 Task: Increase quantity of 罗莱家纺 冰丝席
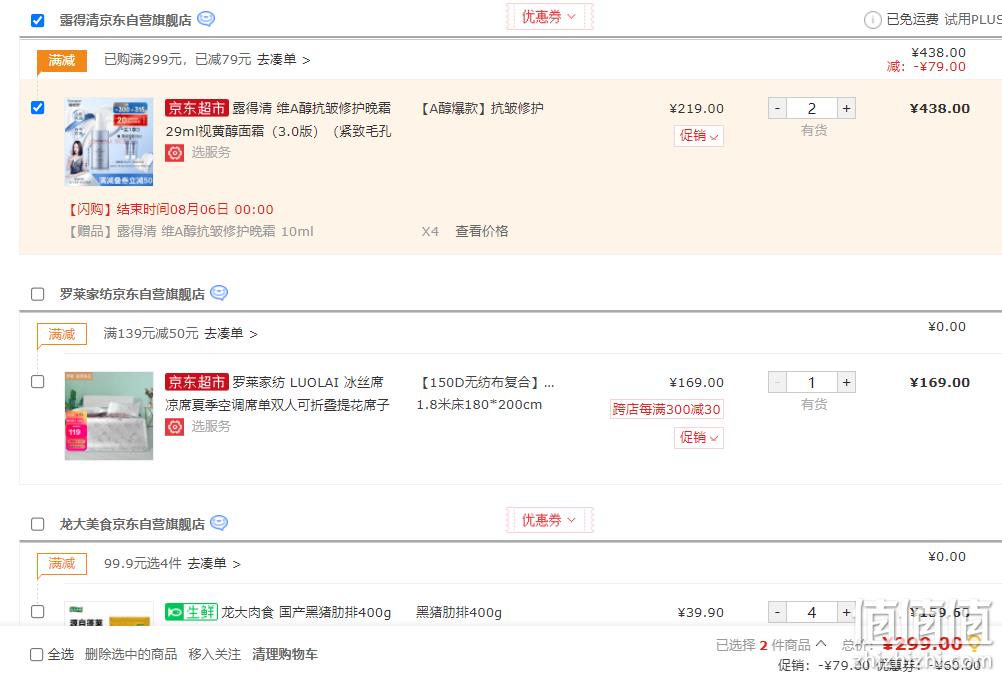(x=846, y=383)
